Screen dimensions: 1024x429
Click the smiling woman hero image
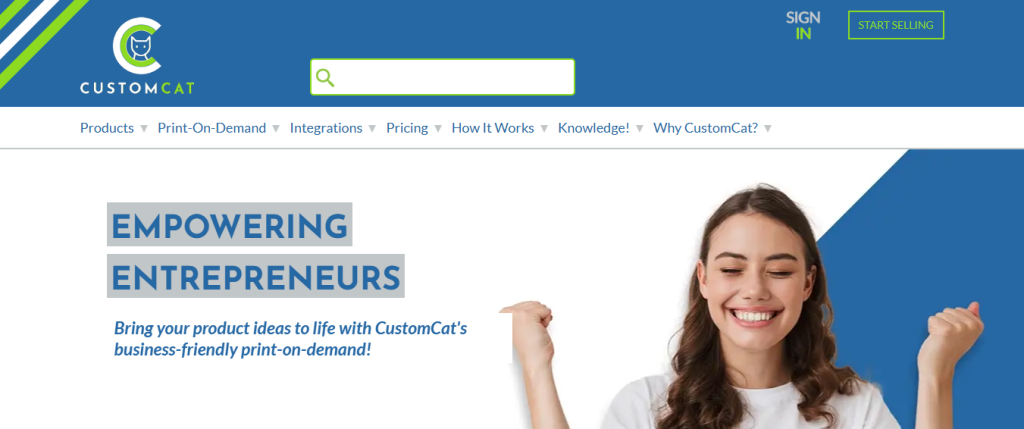(744, 307)
